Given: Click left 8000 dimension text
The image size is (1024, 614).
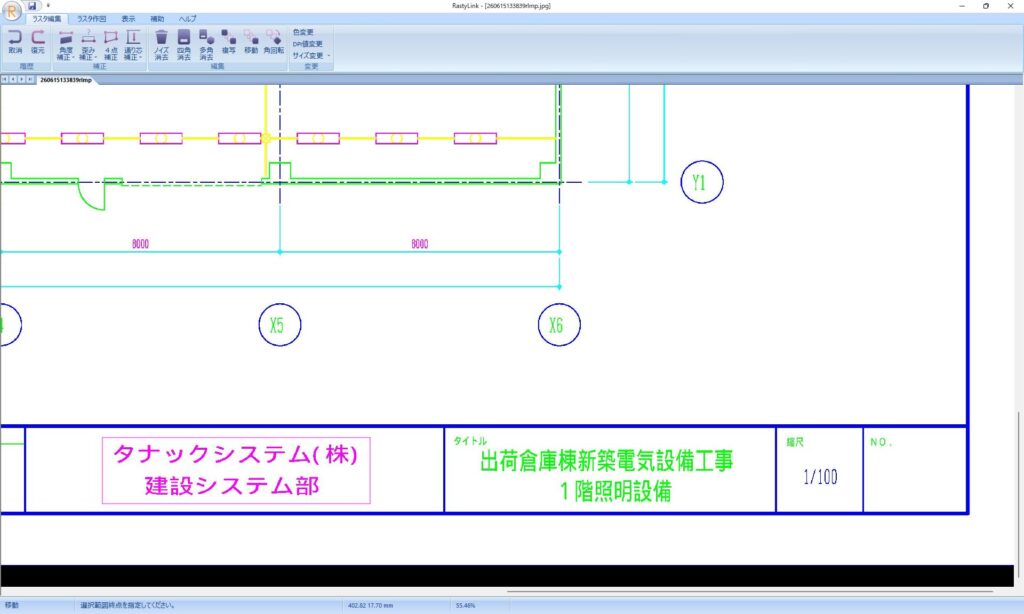Looking at the screenshot, I should 140,244.
